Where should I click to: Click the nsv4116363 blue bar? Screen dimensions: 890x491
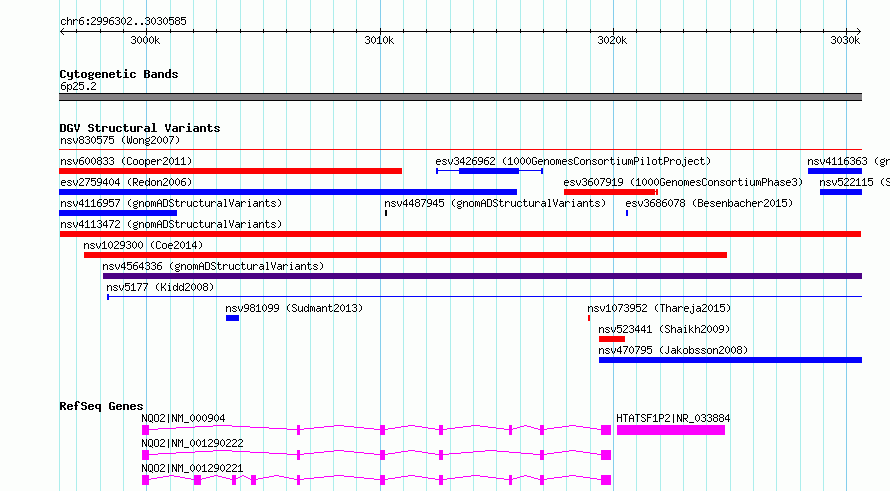click(x=835, y=171)
